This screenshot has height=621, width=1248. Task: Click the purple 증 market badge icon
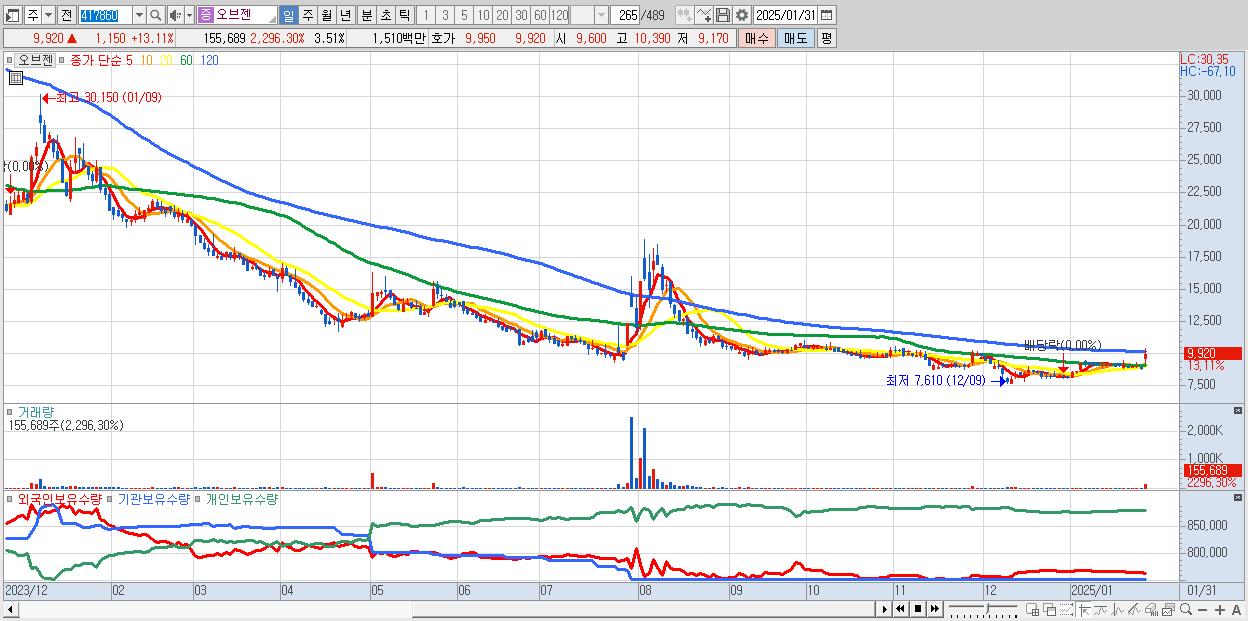[x=205, y=16]
